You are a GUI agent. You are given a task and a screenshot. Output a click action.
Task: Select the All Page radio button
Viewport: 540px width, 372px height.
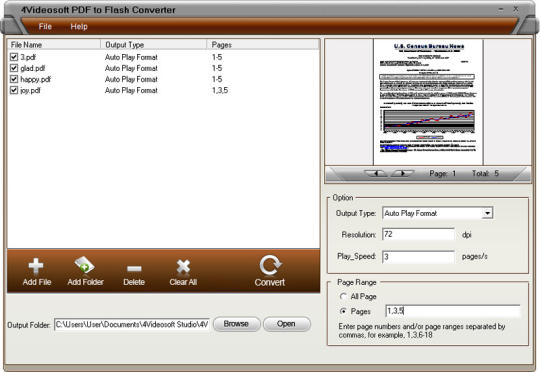point(343,296)
